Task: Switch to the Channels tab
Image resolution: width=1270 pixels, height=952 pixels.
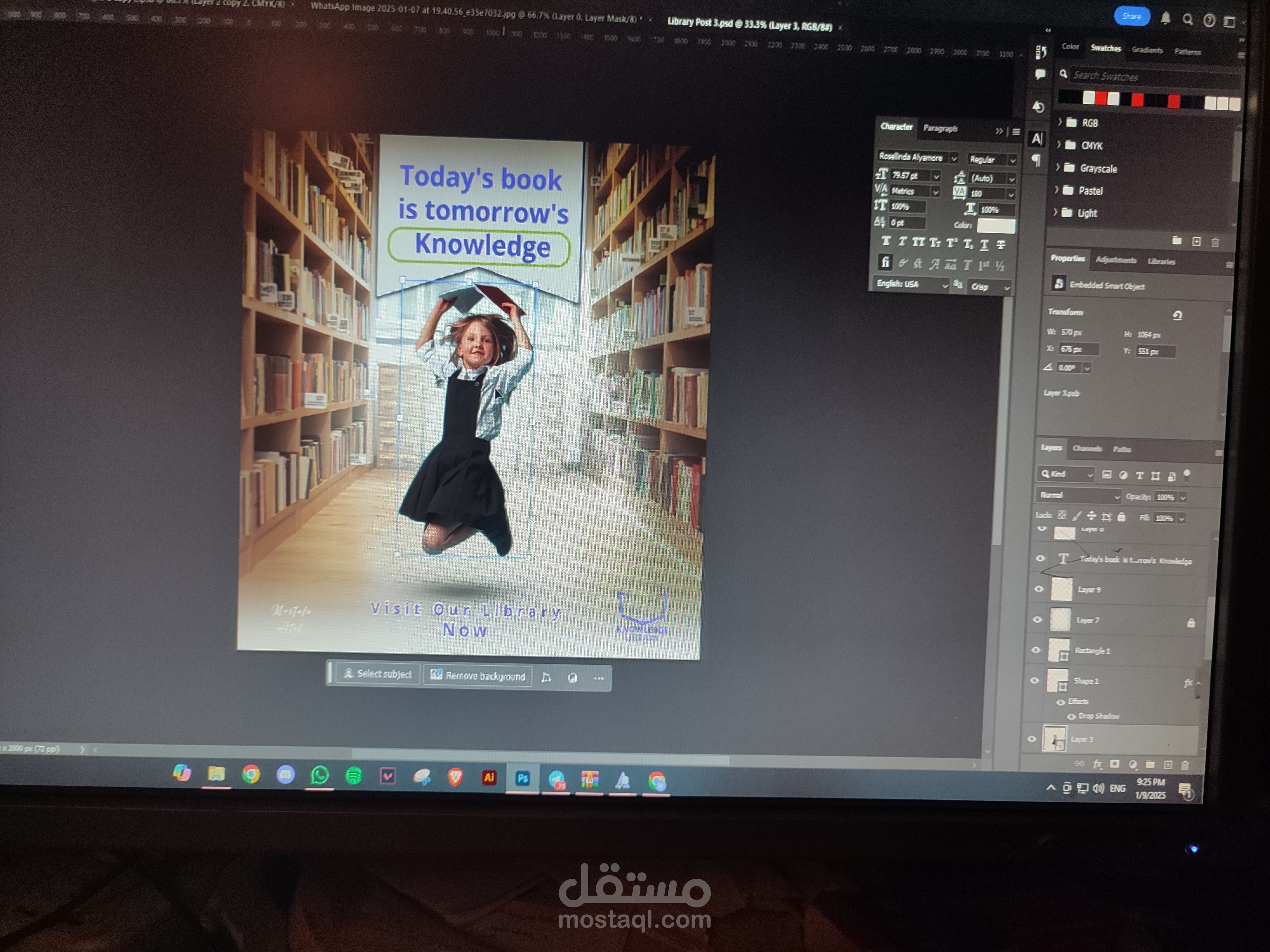Action: point(1087,449)
